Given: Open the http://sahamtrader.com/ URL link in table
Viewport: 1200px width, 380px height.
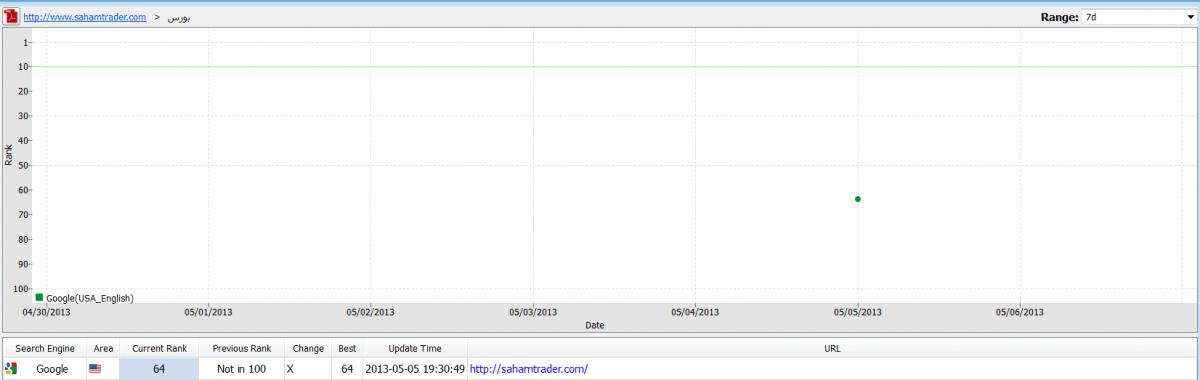Looking at the screenshot, I should (x=529, y=369).
